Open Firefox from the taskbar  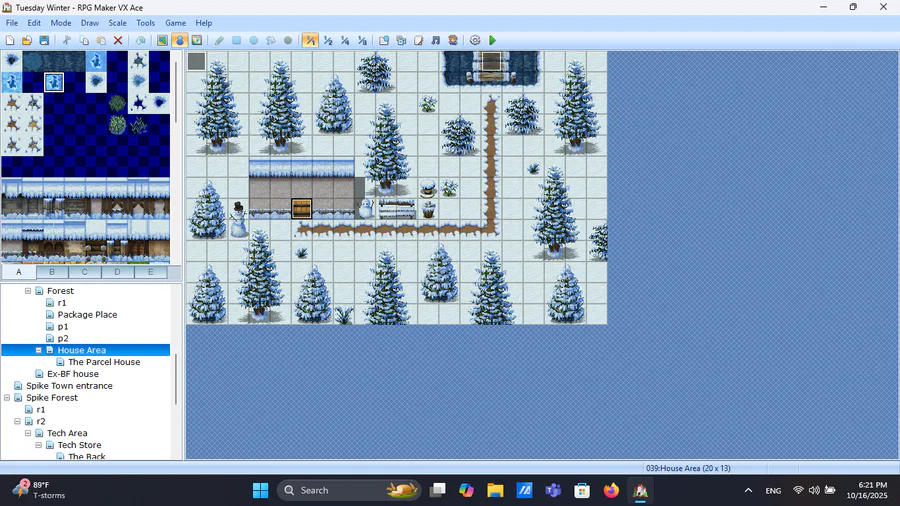(611, 491)
